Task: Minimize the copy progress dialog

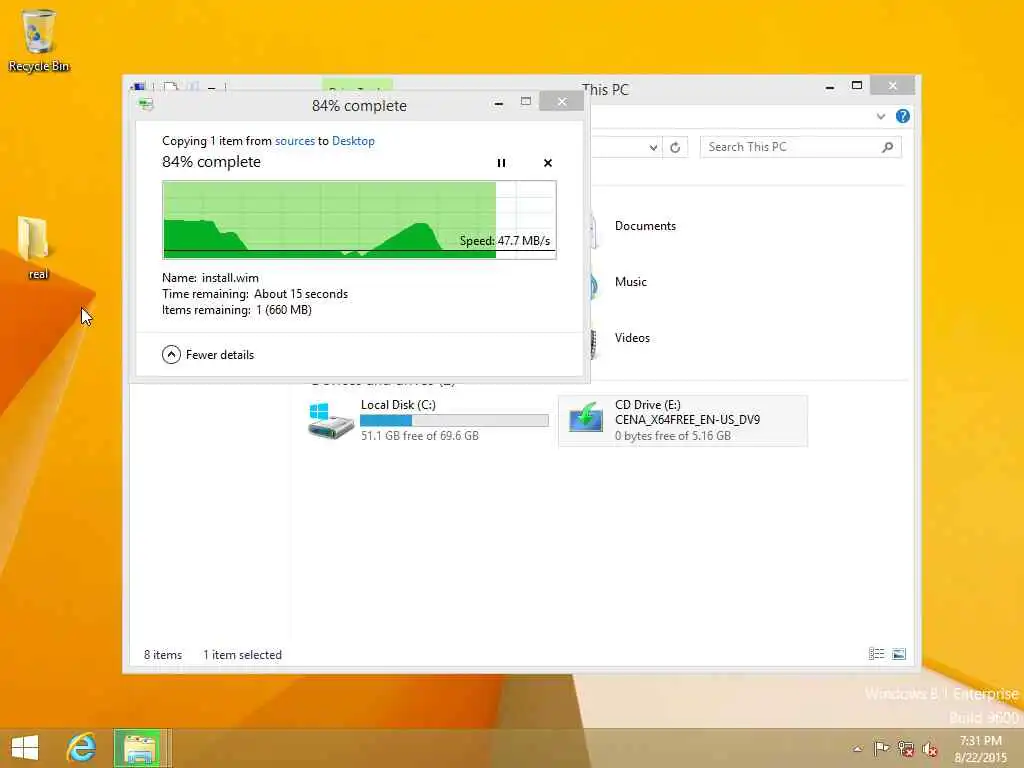Action: (498, 103)
